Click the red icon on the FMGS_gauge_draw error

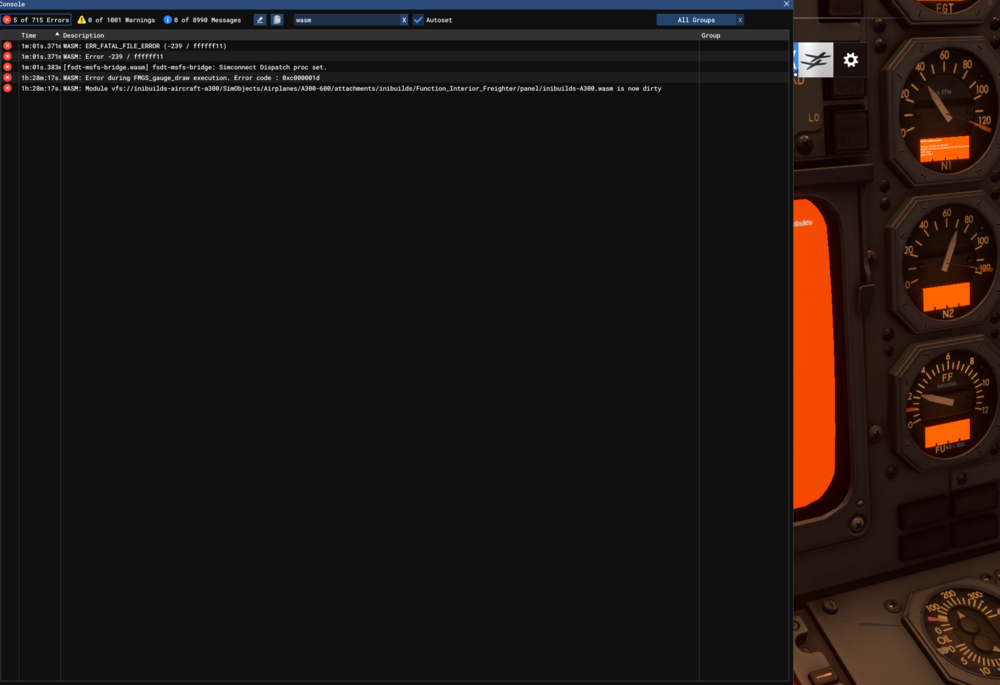click(6, 77)
